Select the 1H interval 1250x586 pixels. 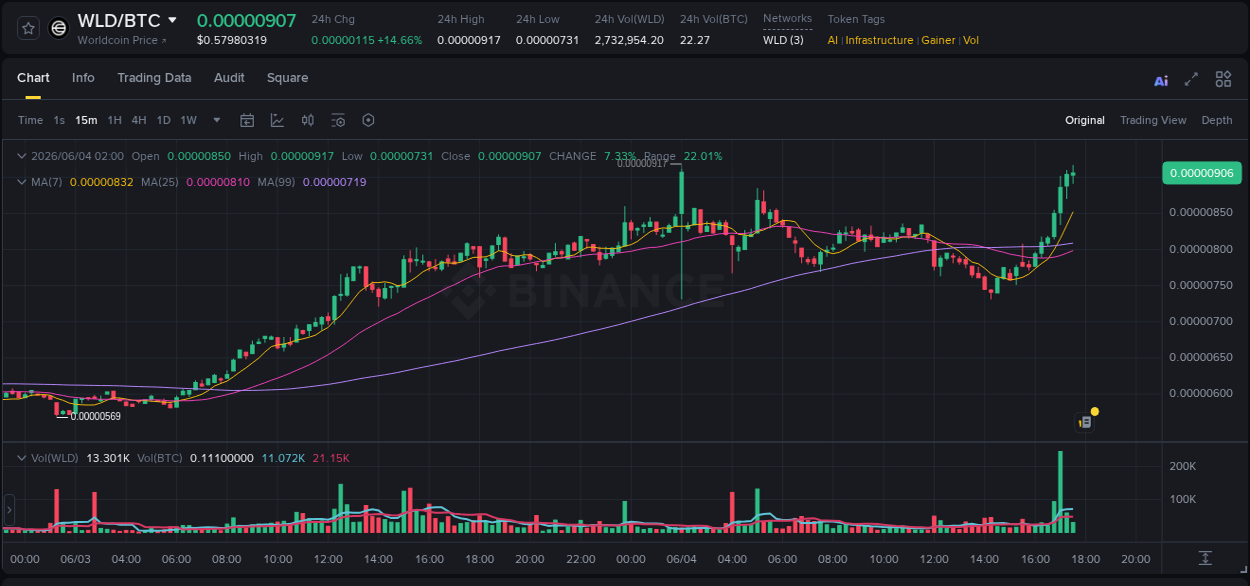[x=114, y=120]
